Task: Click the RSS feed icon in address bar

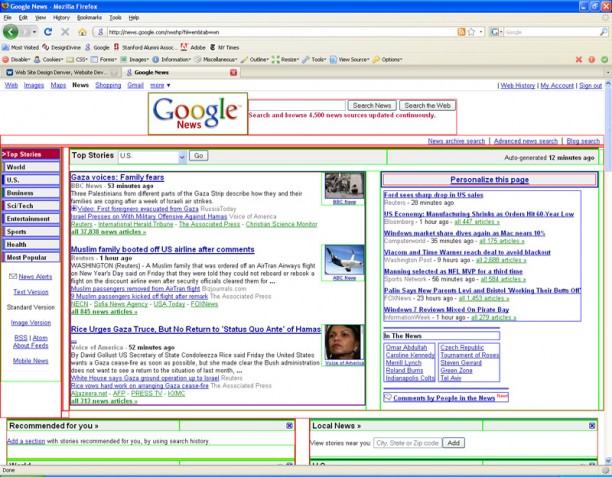Action: point(461,32)
